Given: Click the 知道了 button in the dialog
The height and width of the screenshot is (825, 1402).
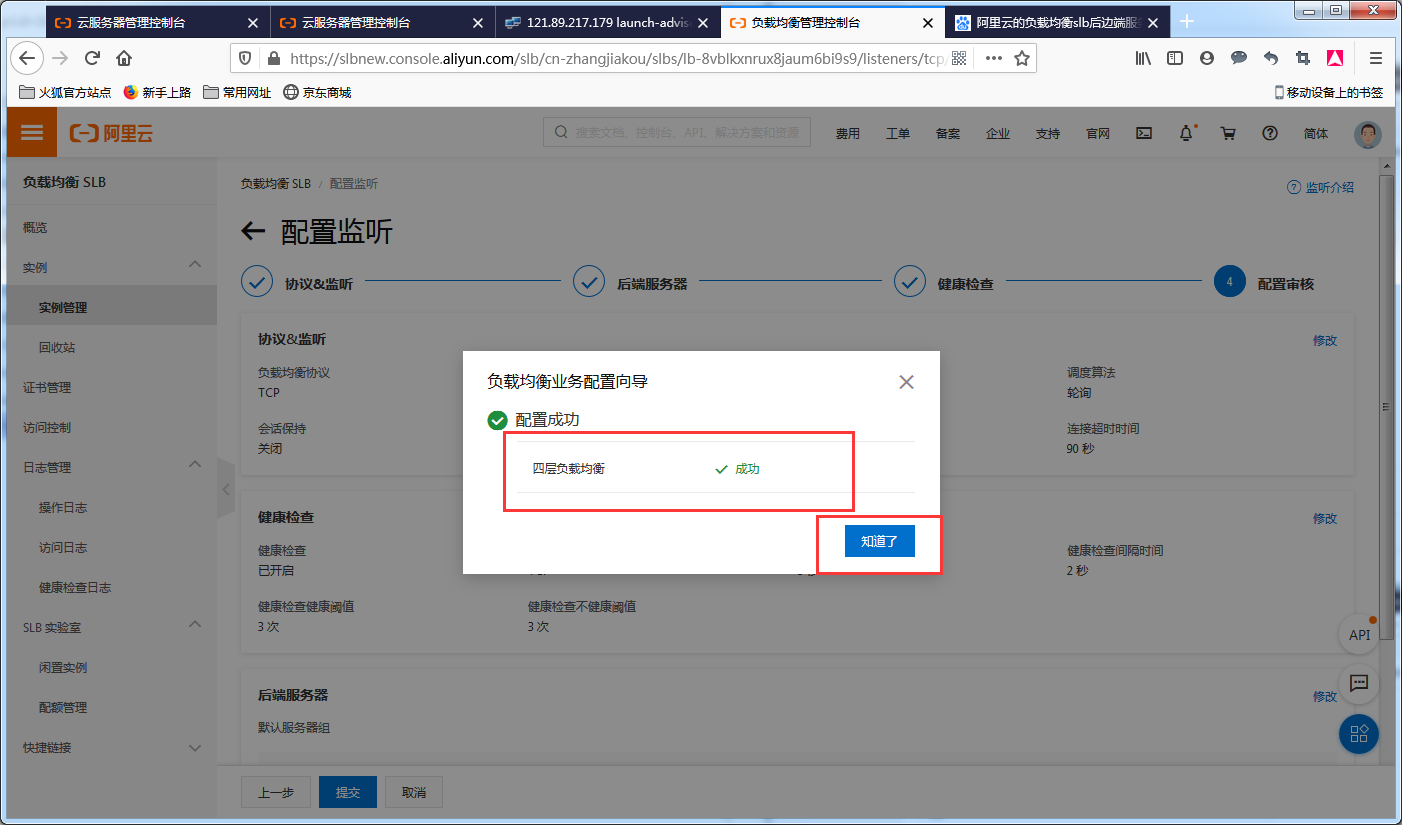Looking at the screenshot, I should pyautogui.click(x=880, y=540).
